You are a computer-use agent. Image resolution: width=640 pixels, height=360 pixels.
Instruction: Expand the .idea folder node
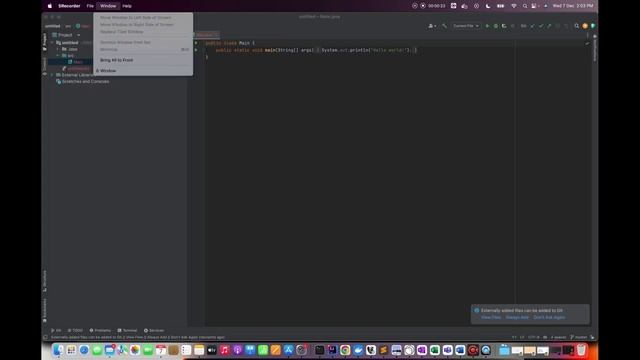point(58,49)
